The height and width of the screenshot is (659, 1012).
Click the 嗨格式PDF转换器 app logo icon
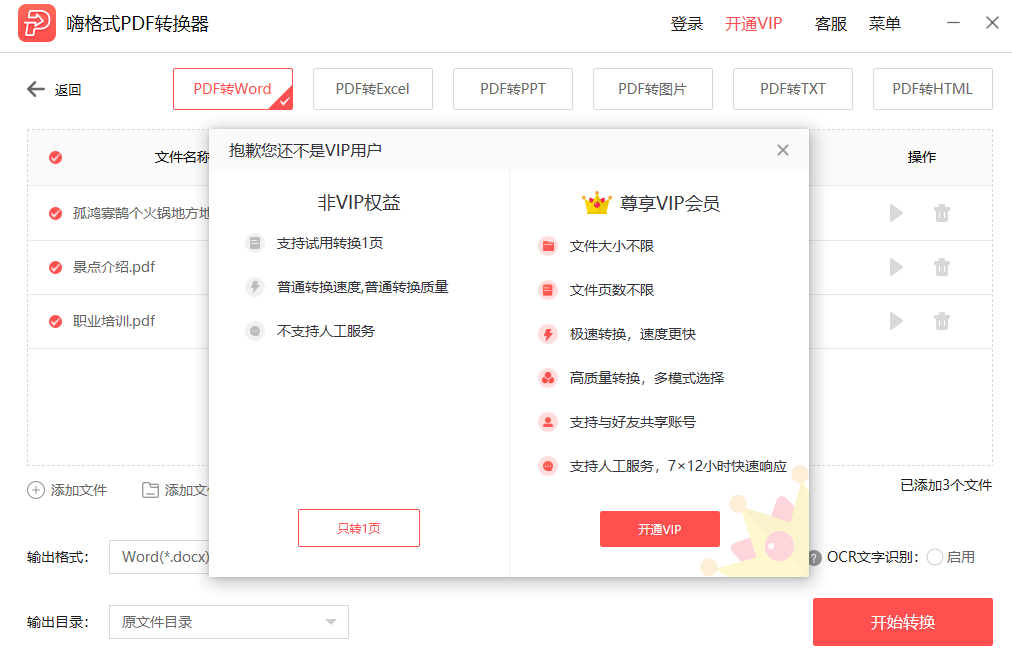tap(35, 22)
